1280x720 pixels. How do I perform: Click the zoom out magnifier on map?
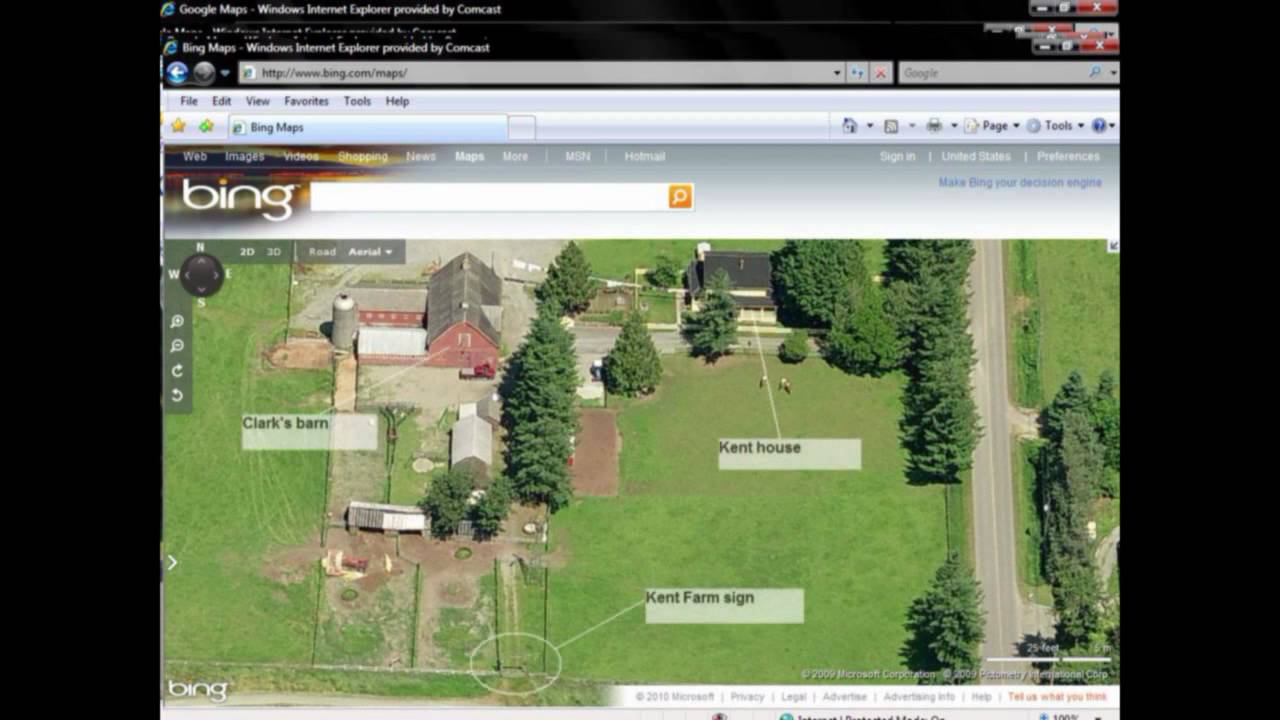click(x=177, y=346)
